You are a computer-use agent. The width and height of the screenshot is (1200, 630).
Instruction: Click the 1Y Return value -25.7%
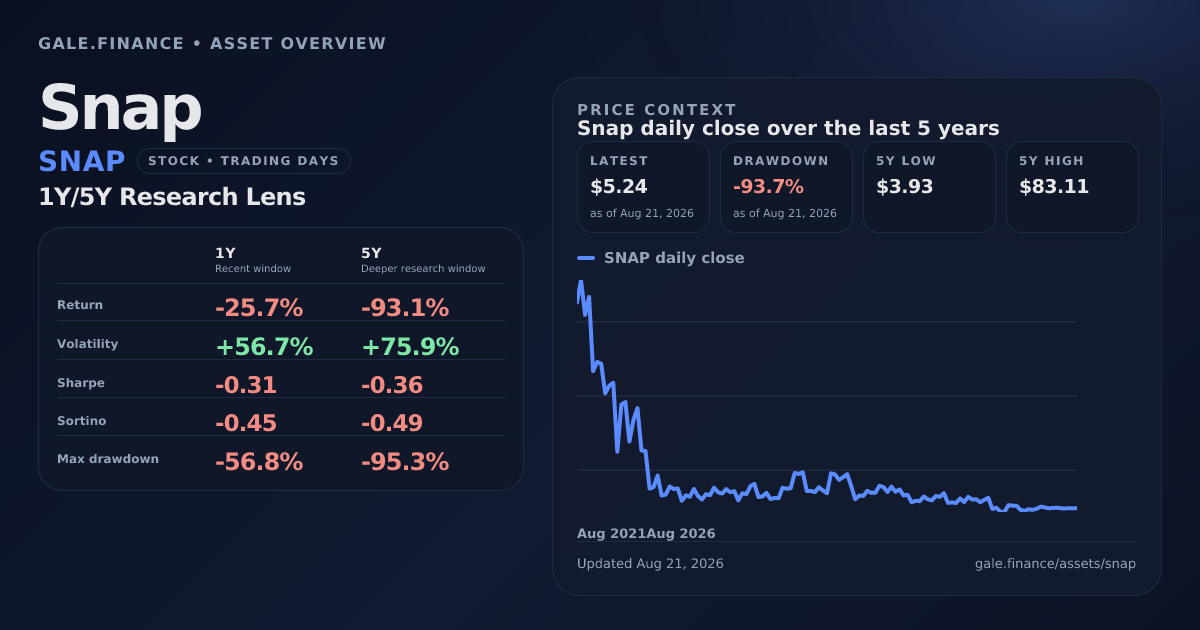point(259,308)
